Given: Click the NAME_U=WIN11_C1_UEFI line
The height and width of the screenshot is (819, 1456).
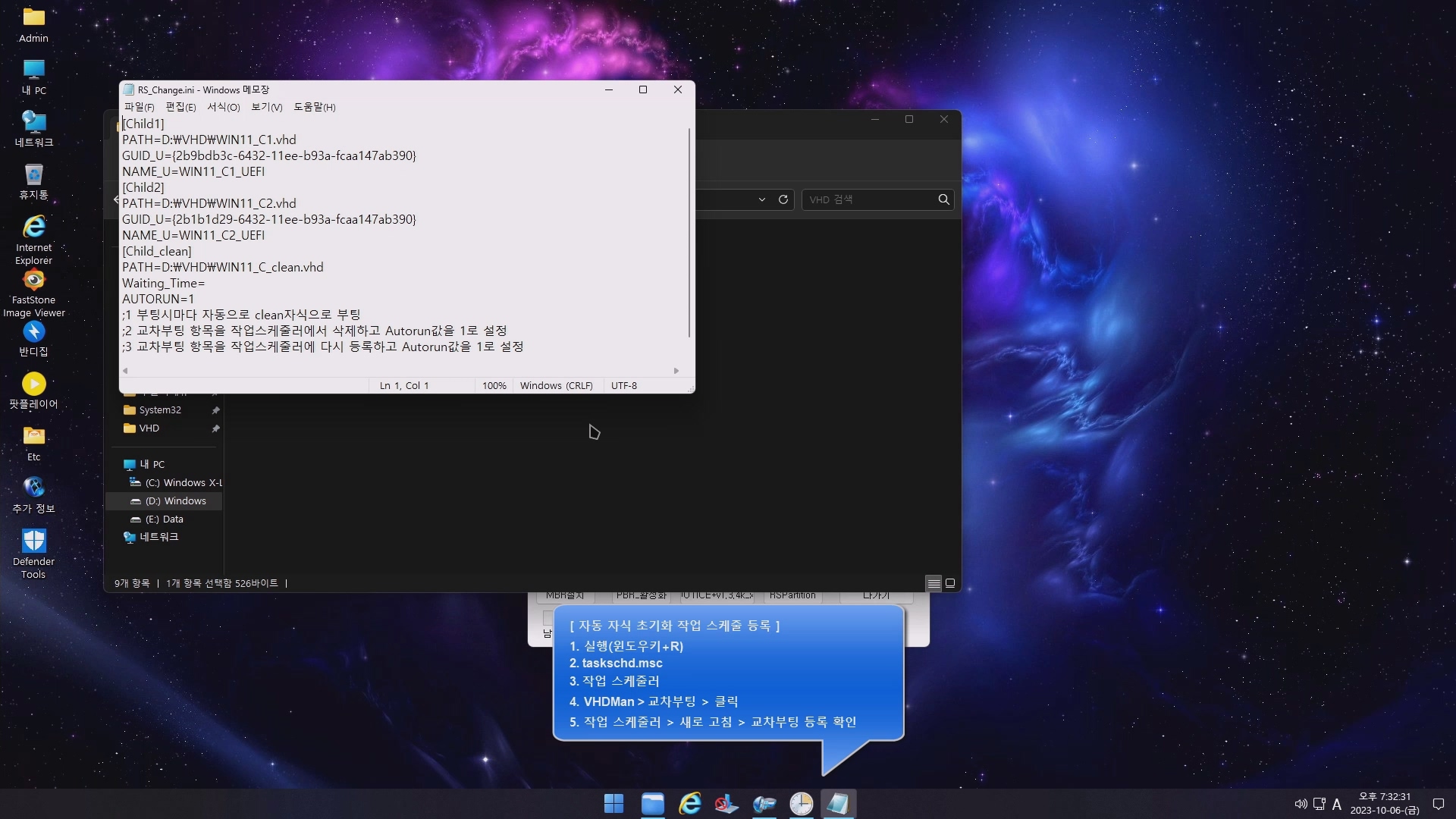Looking at the screenshot, I should [193, 171].
